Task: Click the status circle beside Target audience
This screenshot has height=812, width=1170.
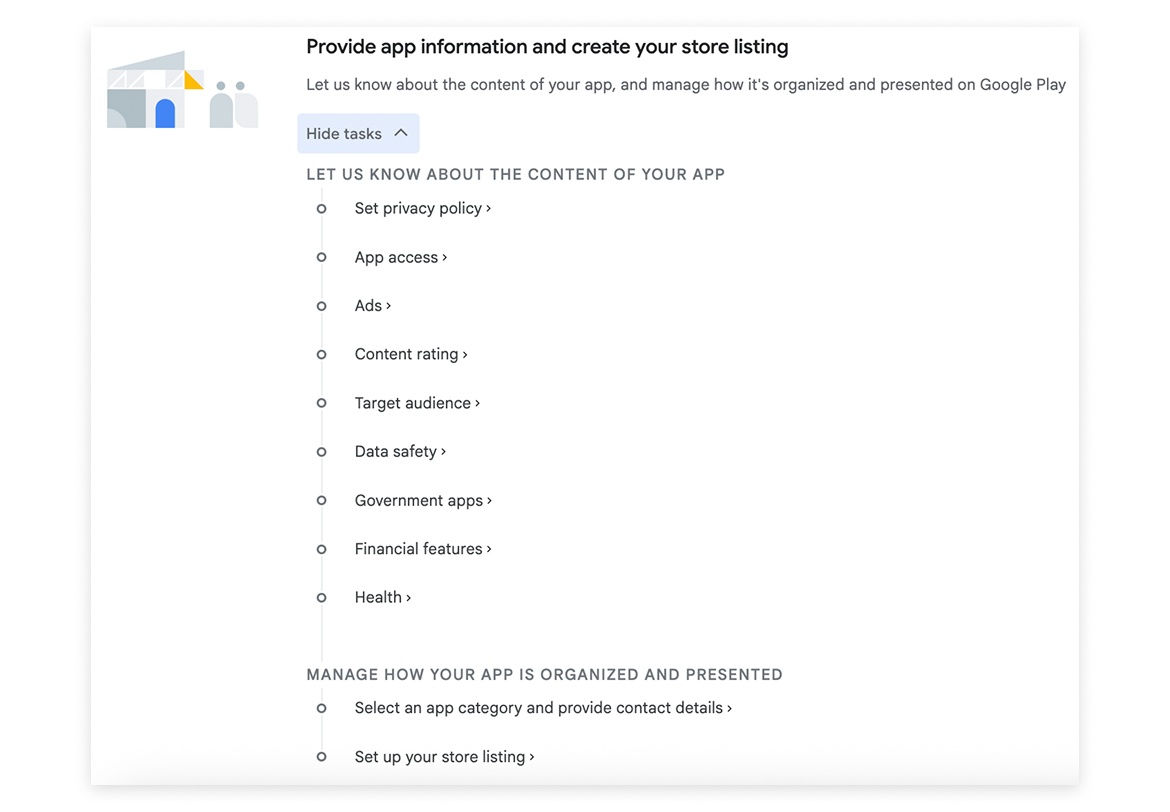Action: coord(321,403)
